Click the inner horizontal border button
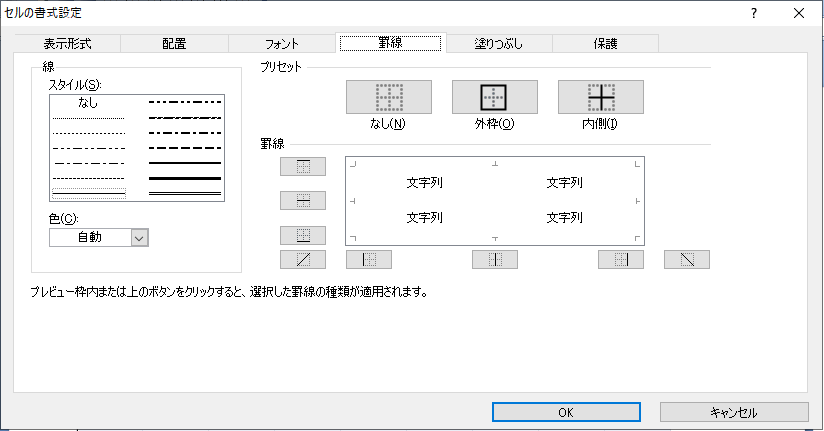The image size is (824, 431). tap(303, 200)
